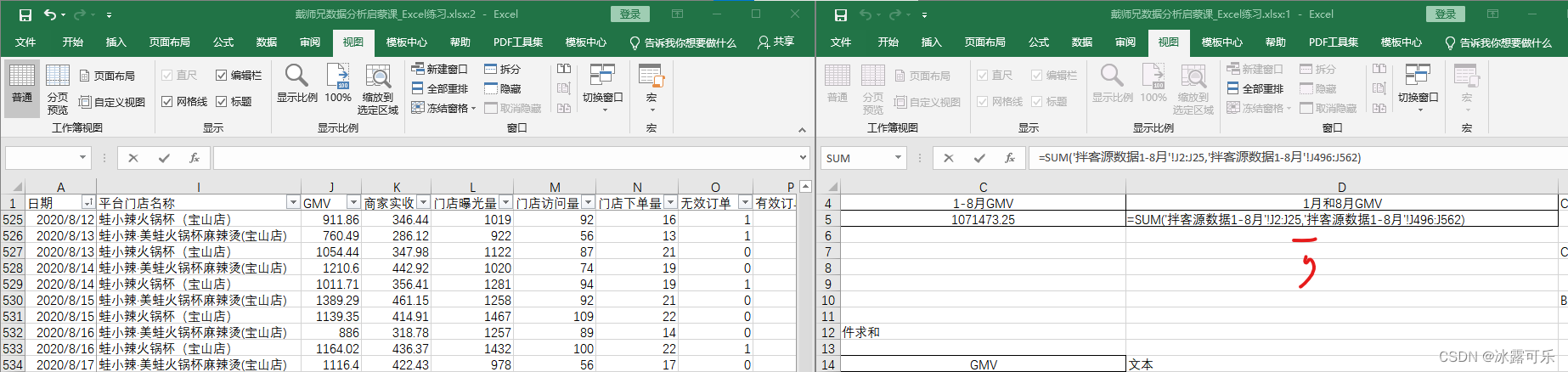This screenshot has width=1568, height=372.
Task: Click Synchronous Scrolling icon in xlsx:2 window
Action: [564, 88]
